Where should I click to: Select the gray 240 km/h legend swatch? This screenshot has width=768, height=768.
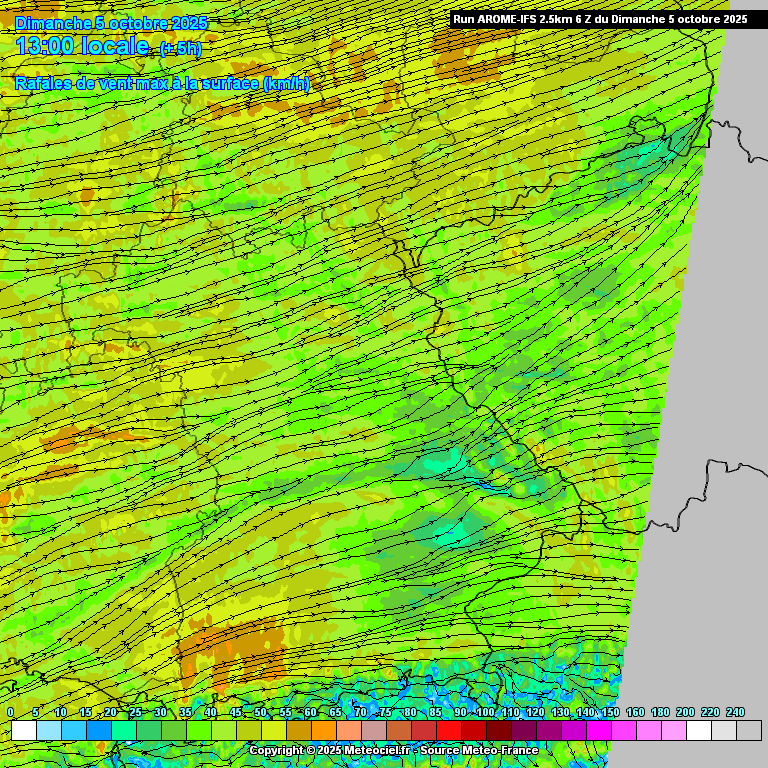[748, 731]
